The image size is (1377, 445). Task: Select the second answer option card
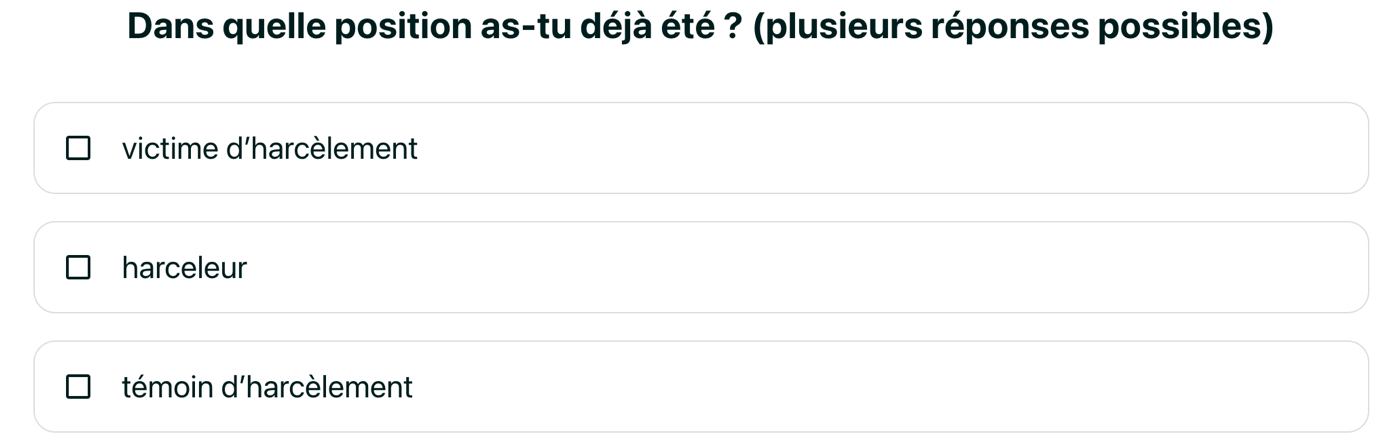coord(700,267)
